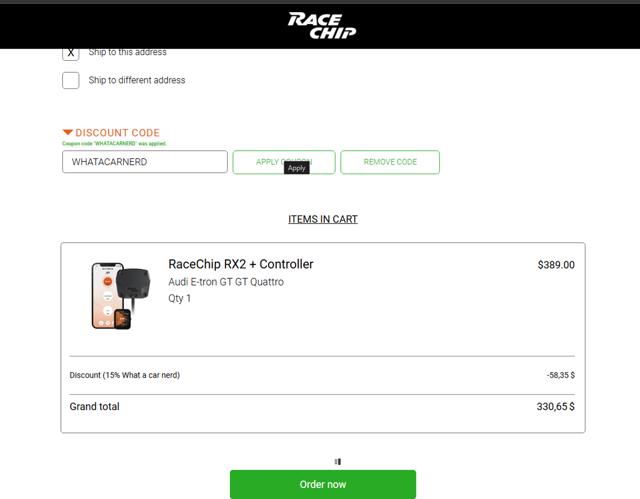The image size is (640, 499).
Task: Click the DISCOUNT CODE heading
Action: (x=118, y=133)
